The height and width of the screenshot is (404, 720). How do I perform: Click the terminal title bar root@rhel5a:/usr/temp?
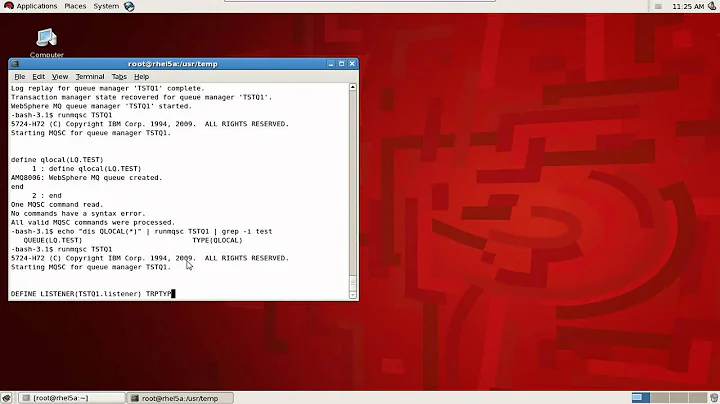click(173, 64)
